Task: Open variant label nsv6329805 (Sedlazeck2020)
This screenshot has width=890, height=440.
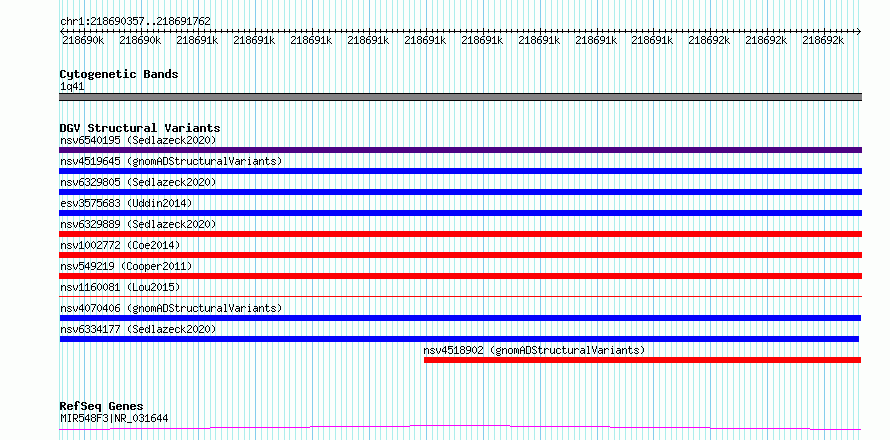Action: tap(138, 182)
